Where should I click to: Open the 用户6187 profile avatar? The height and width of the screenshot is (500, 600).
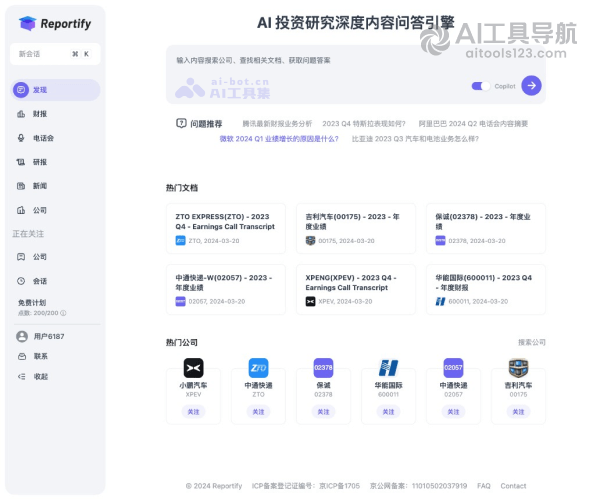[x=22, y=336]
